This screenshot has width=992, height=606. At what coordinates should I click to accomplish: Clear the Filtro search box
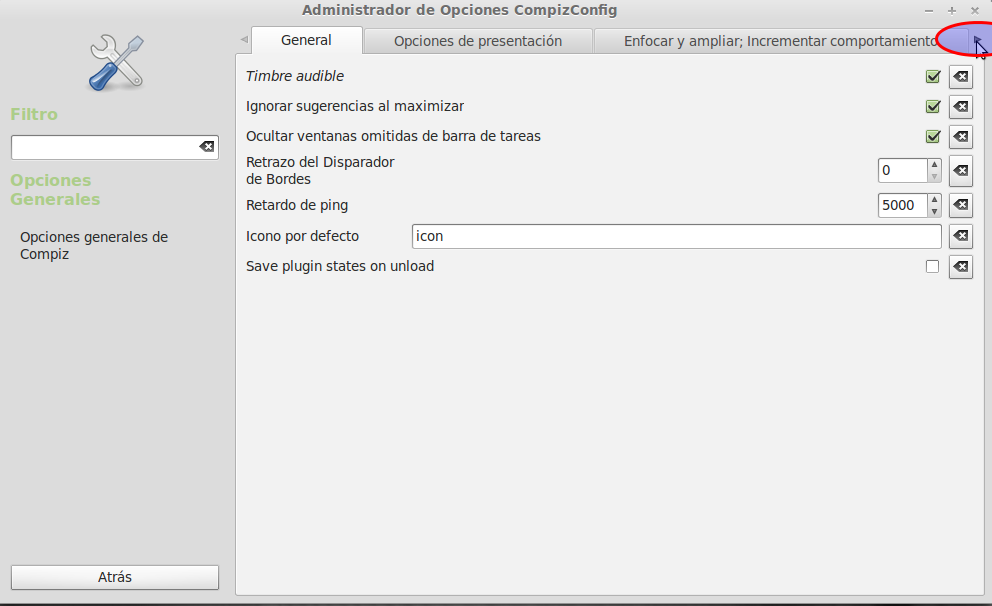[x=207, y=147]
